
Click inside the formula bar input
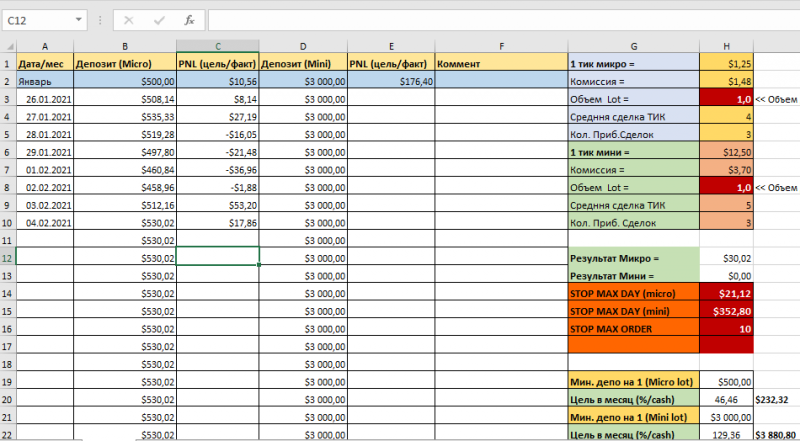click(504, 20)
